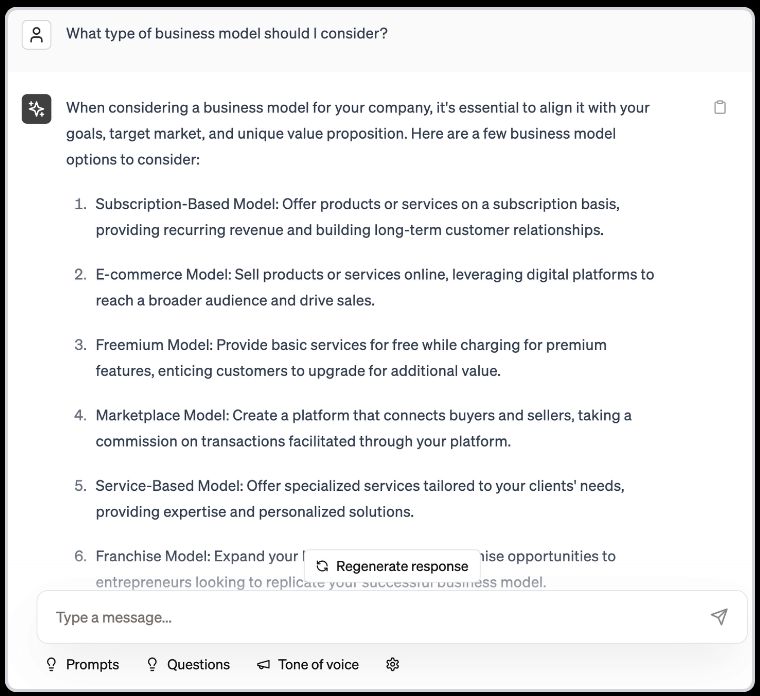Select the Freemium Model list item
The height and width of the screenshot is (696, 760).
click(x=351, y=357)
